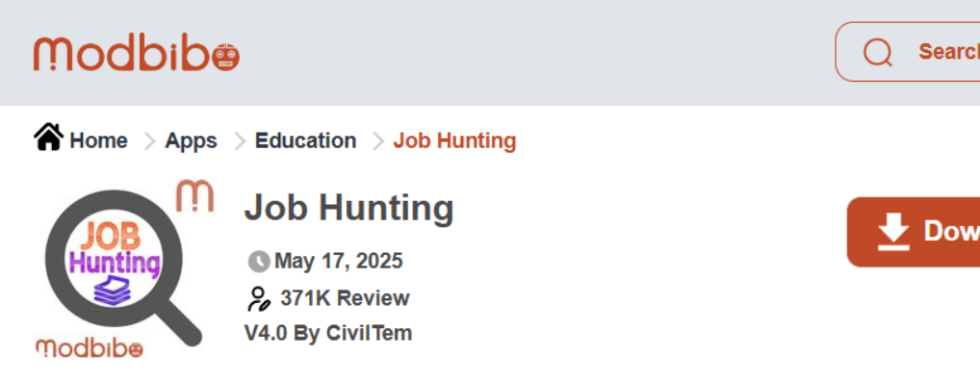Click the small M badge above app thumbnail
Viewport: 980px width, 380px height.
(x=195, y=196)
